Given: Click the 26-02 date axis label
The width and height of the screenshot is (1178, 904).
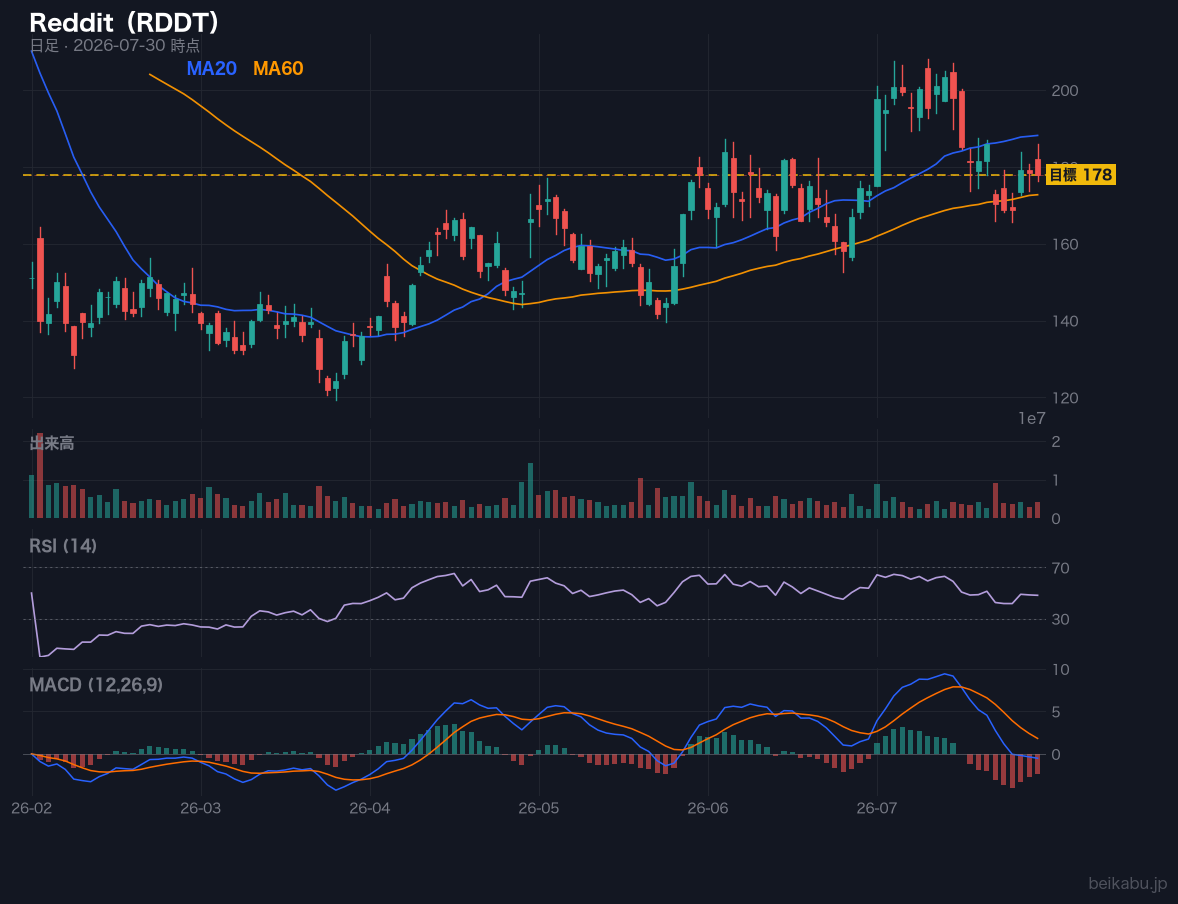Looking at the screenshot, I should coord(32,809).
